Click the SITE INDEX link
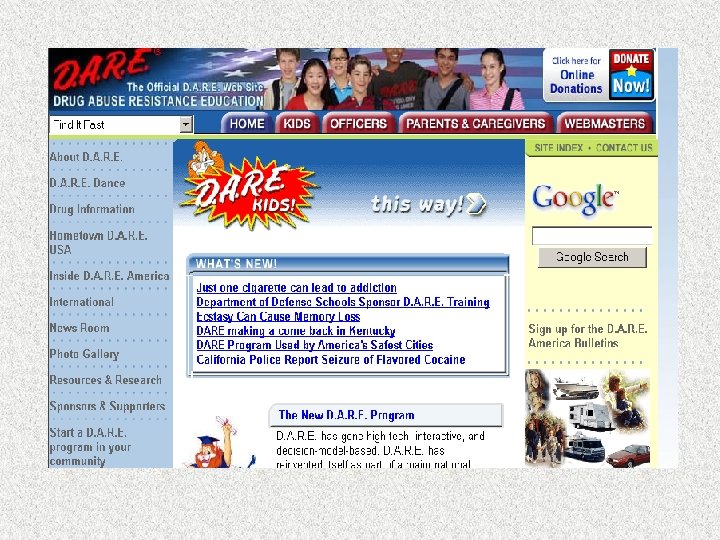The image size is (720, 540). tap(558, 148)
